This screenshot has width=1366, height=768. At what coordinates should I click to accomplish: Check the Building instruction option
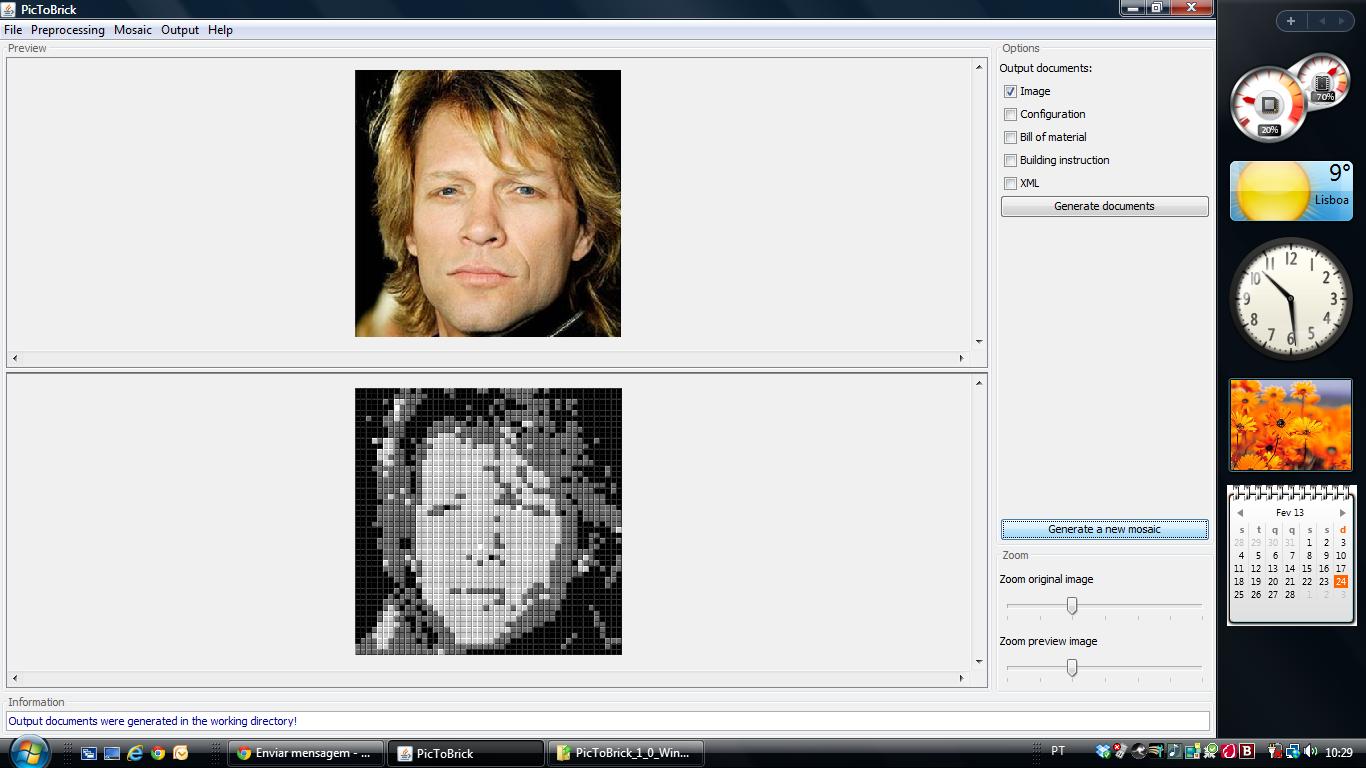point(1010,160)
